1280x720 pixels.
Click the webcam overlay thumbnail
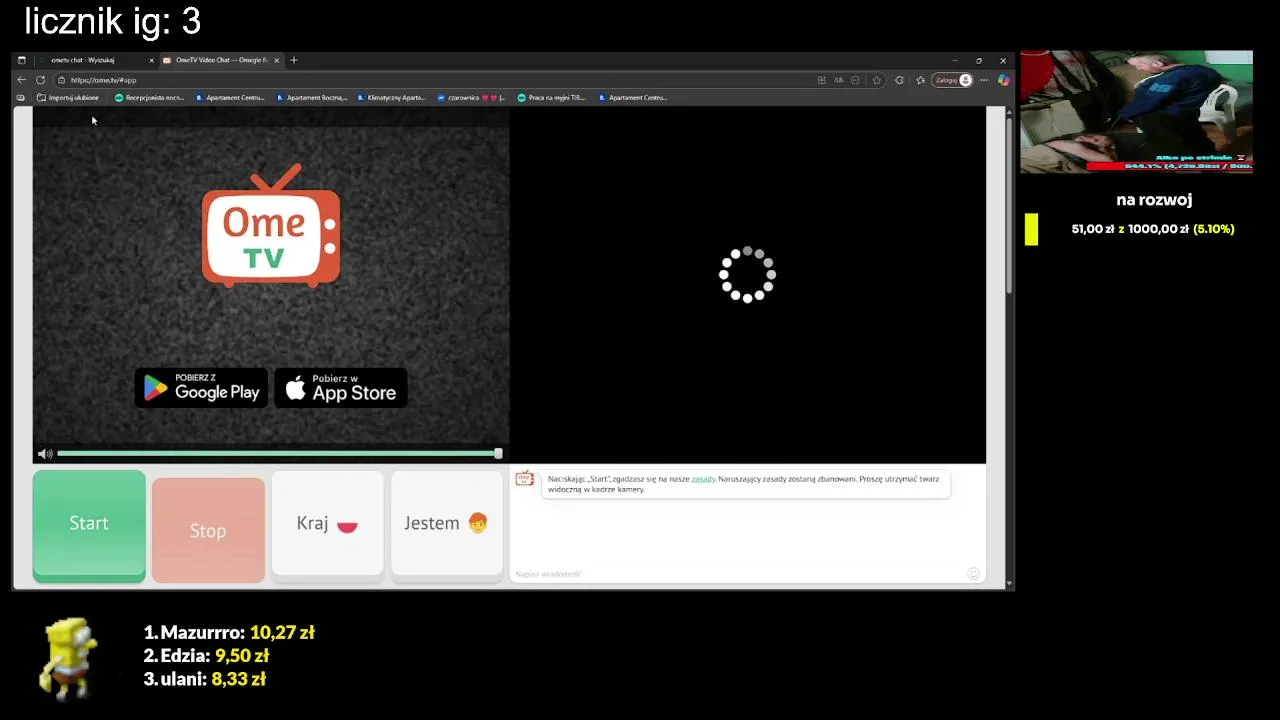[x=1136, y=112]
